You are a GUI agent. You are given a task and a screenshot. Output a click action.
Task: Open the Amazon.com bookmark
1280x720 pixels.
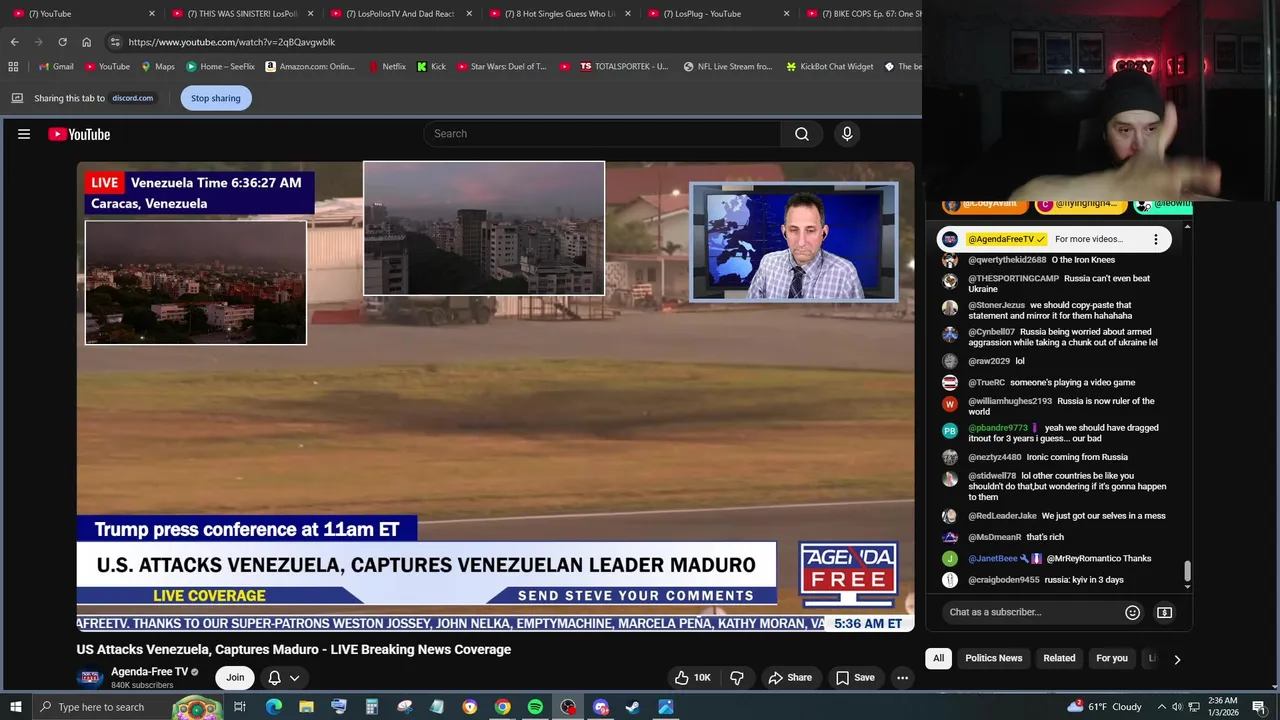click(x=310, y=67)
